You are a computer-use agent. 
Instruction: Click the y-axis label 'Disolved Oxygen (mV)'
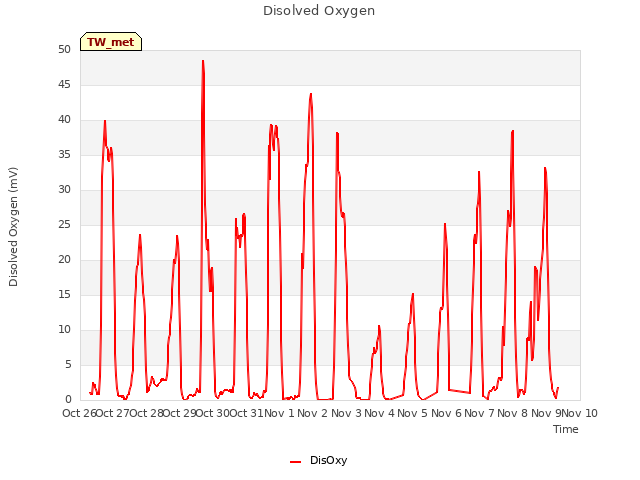13,227
